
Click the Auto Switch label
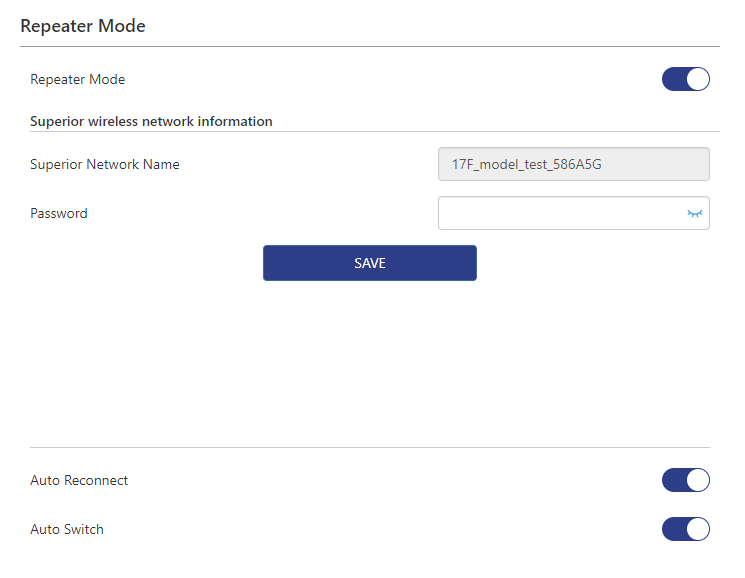[x=67, y=529]
